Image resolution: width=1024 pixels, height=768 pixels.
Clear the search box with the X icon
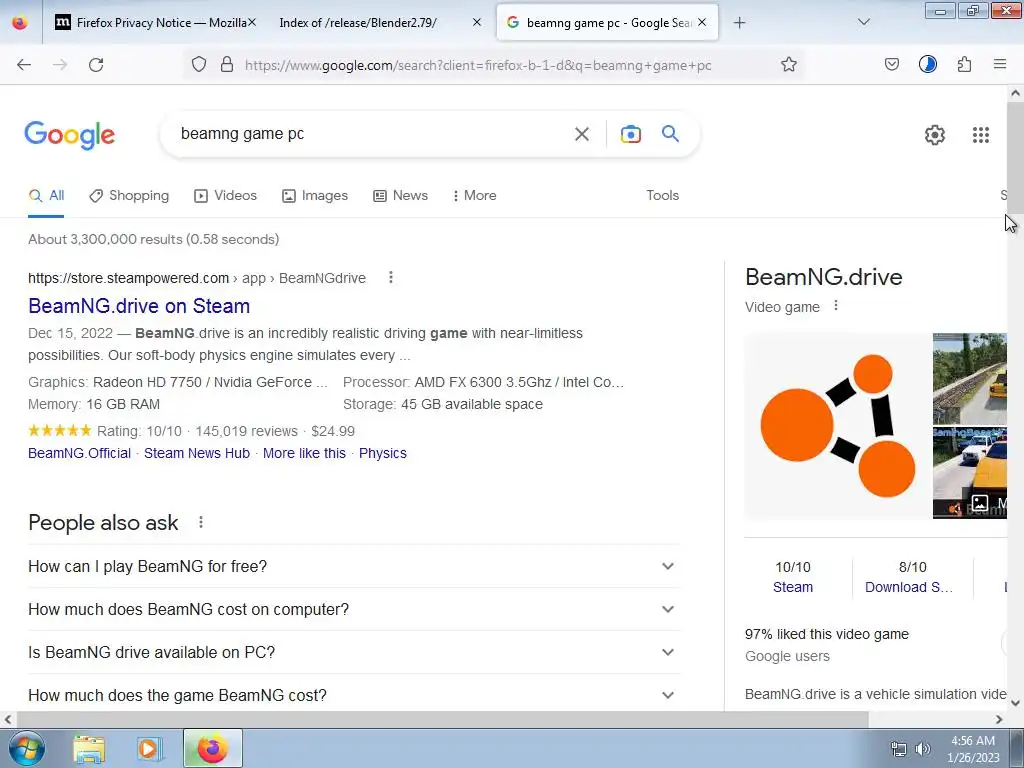(x=581, y=134)
